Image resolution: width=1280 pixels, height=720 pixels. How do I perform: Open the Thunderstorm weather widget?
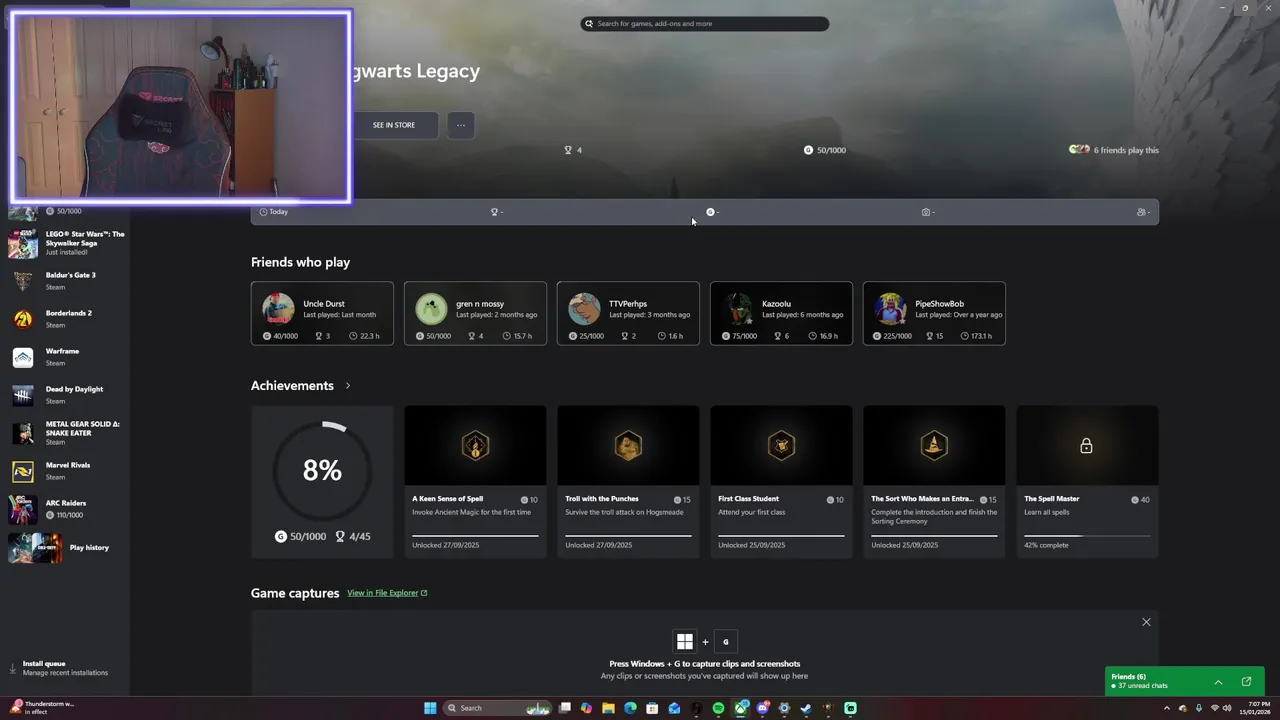42,708
